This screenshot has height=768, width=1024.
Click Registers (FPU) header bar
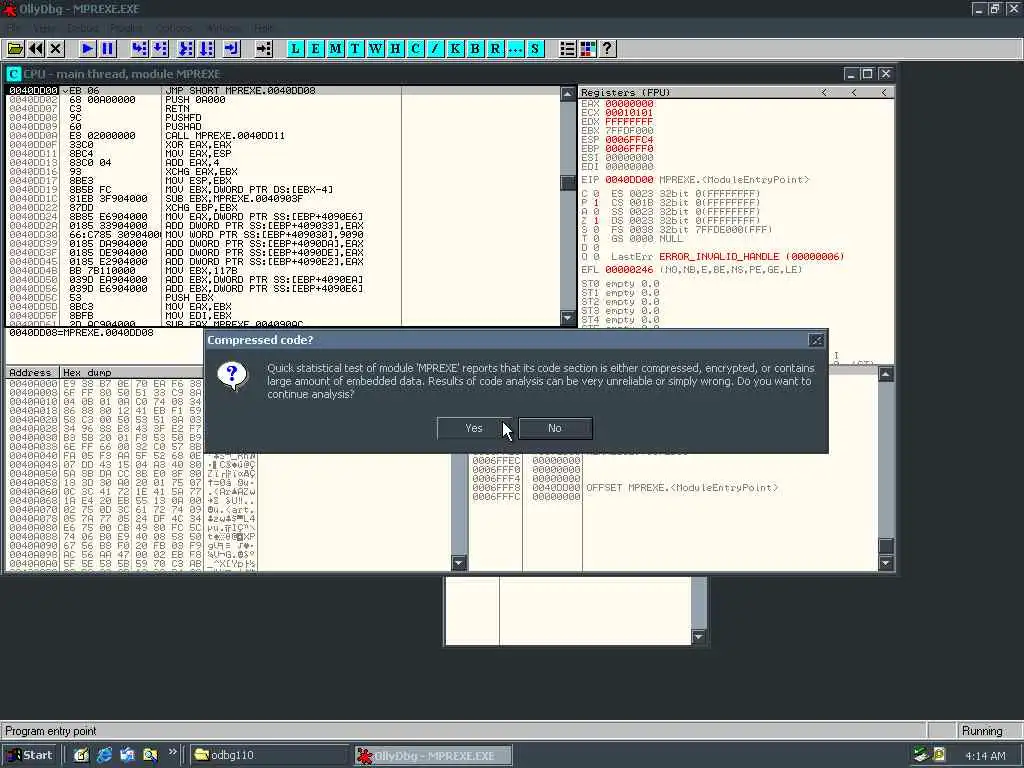(736, 93)
